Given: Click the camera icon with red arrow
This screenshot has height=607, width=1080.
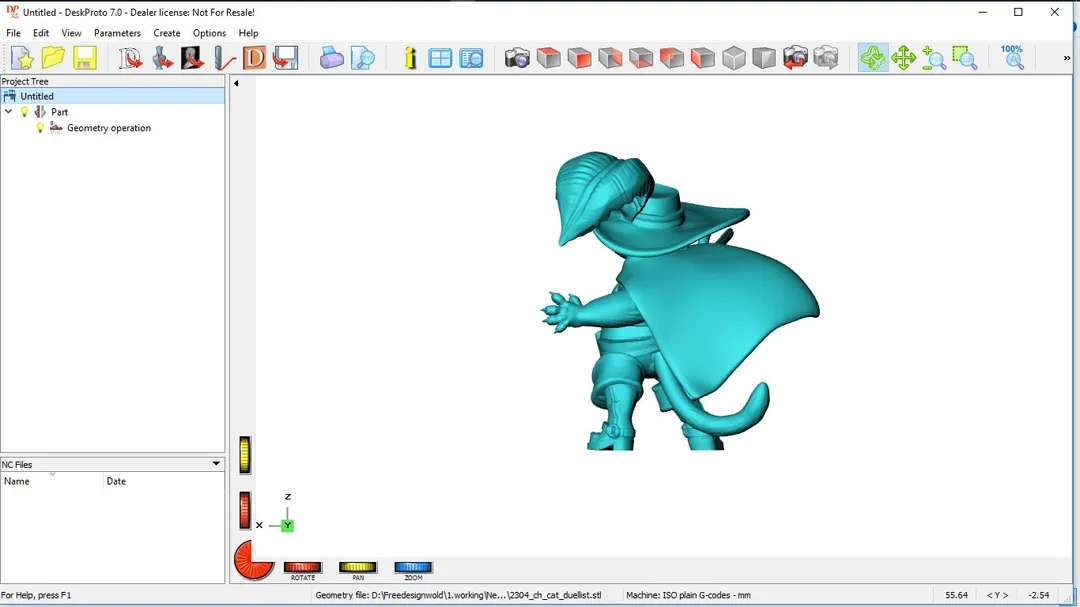Looking at the screenshot, I should [795, 58].
